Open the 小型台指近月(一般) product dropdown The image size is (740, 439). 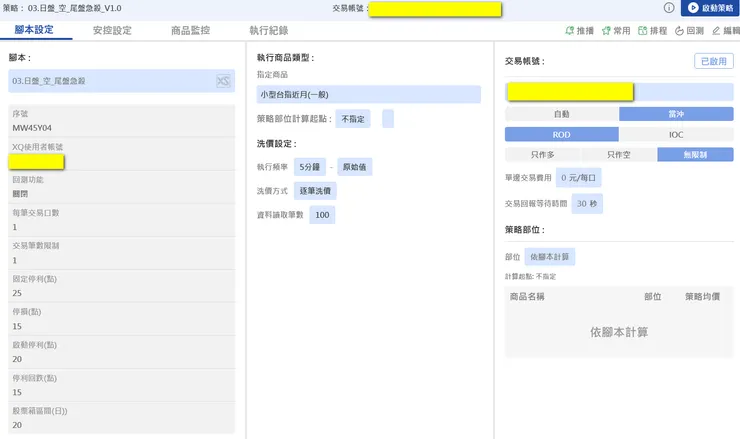coord(369,94)
